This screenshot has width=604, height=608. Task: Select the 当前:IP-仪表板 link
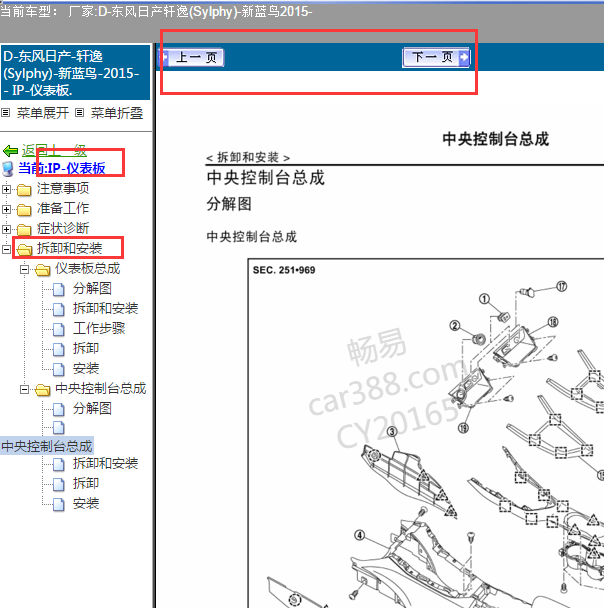click(62, 168)
